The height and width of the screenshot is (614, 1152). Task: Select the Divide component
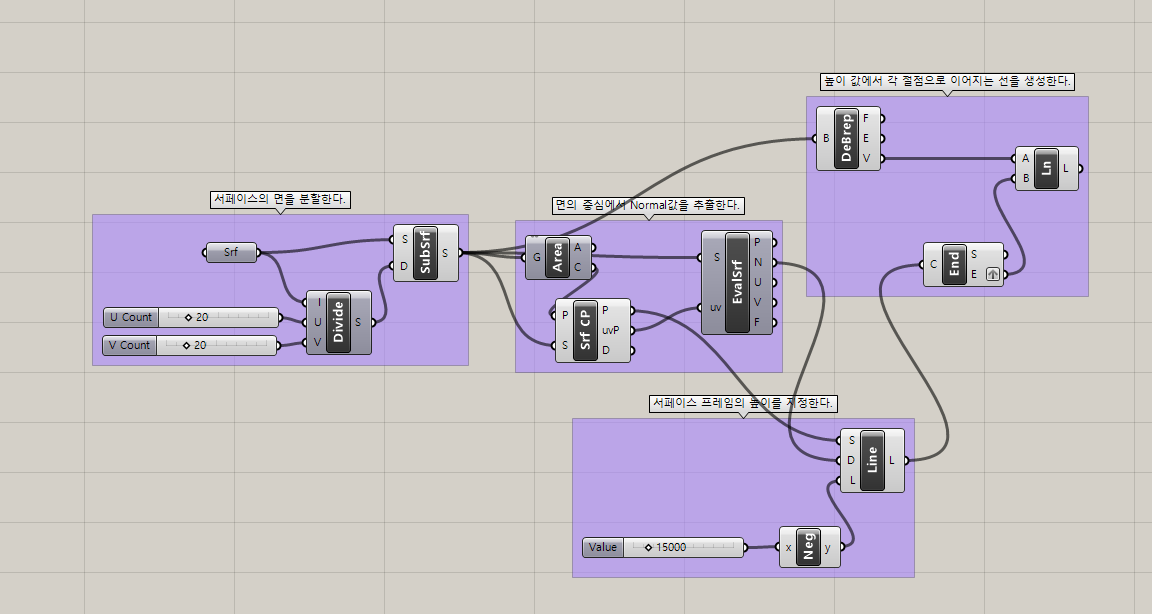tap(337, 322)
